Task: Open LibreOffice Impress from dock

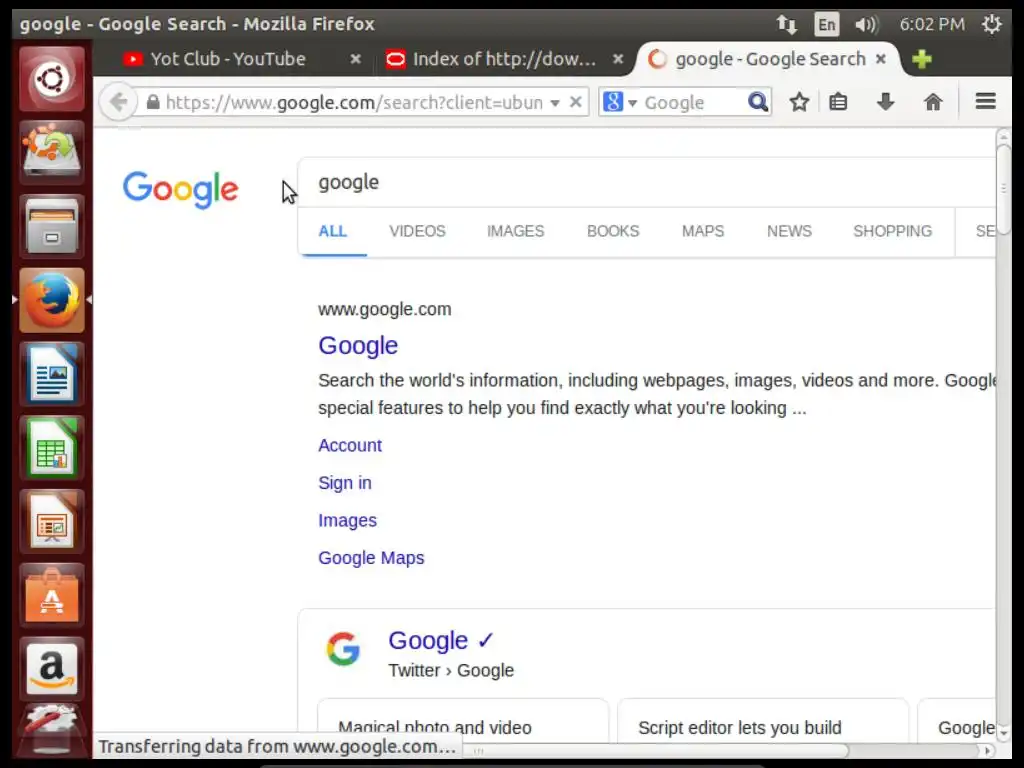Action: tap(52, 522)
